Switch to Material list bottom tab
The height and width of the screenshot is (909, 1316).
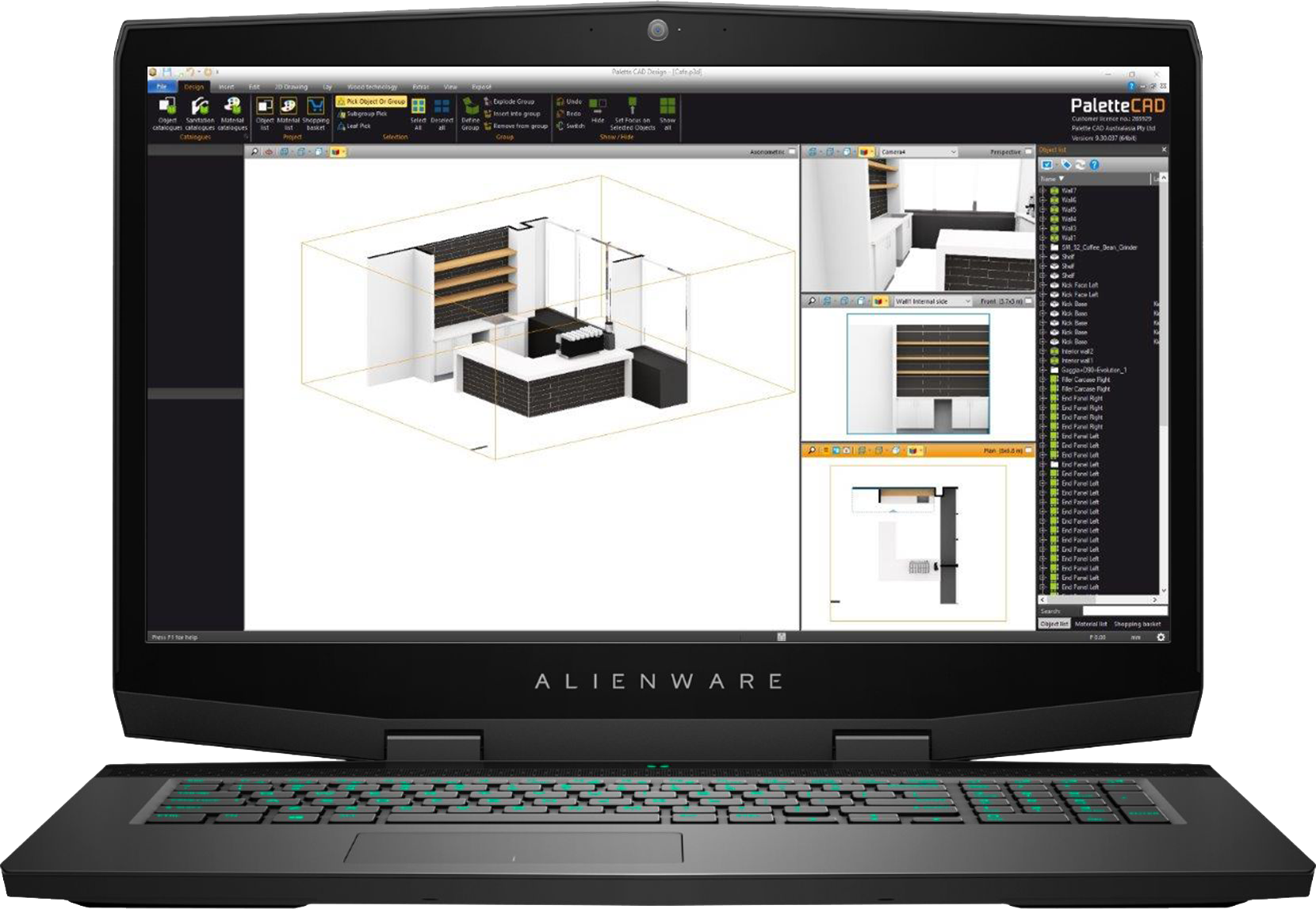(1091, 624)
